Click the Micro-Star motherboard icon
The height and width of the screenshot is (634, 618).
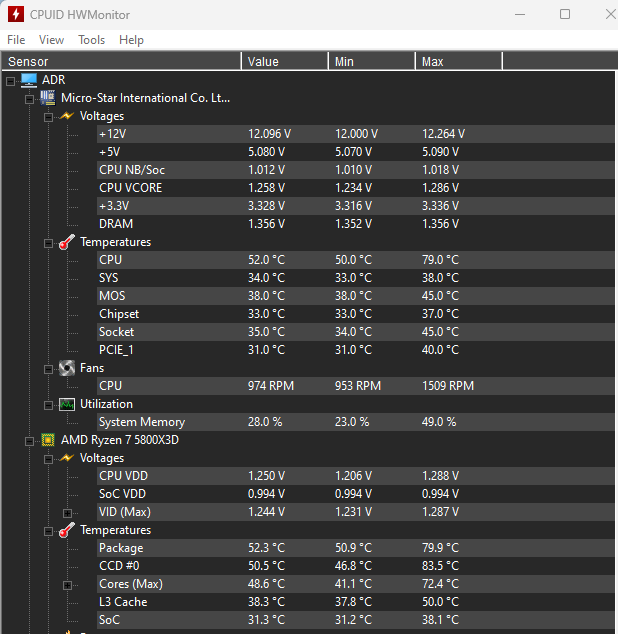48,98
